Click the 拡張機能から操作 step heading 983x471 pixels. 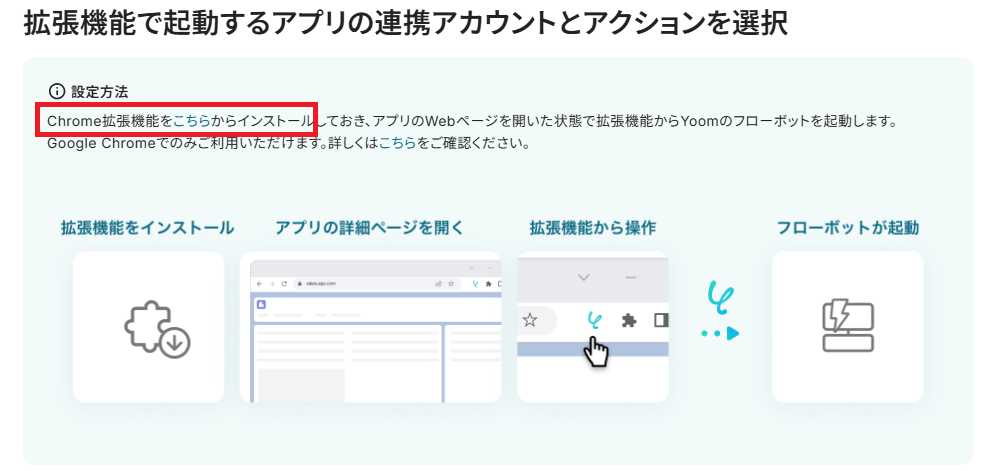point(592,228)
